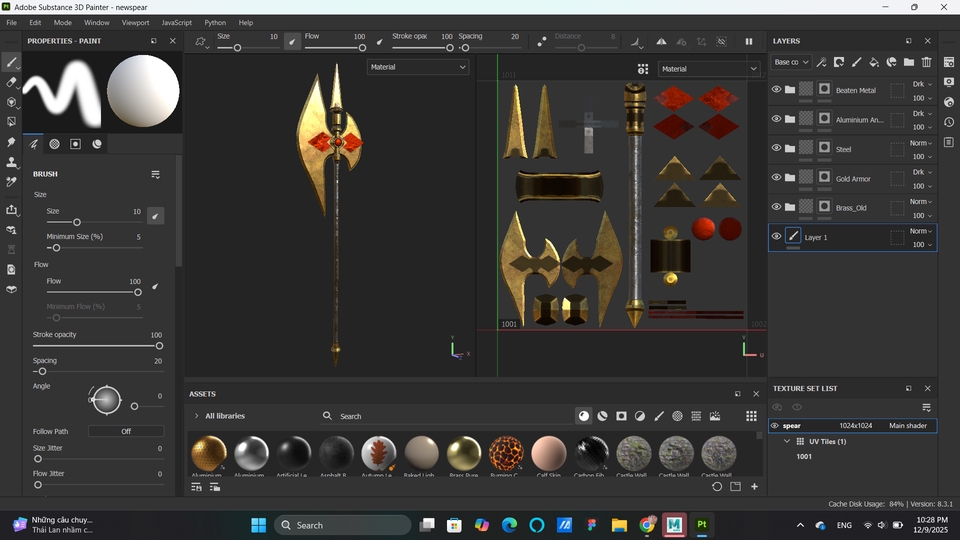Click the delete layer trash icon
This screenshot has height=540, width=960.
pyautogui.click(x=926, y=62)
